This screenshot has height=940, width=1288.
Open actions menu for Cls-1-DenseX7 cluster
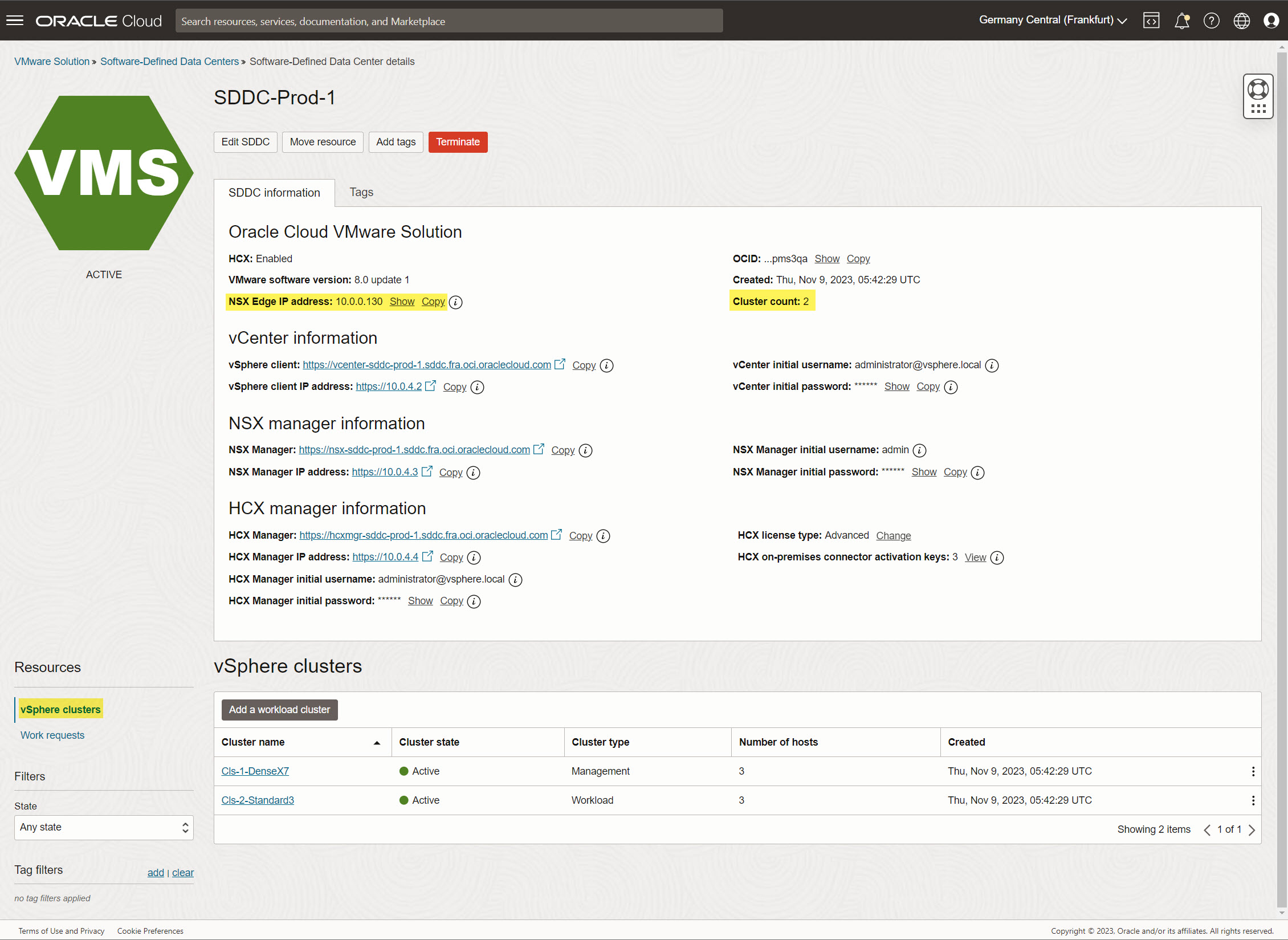1253,771
